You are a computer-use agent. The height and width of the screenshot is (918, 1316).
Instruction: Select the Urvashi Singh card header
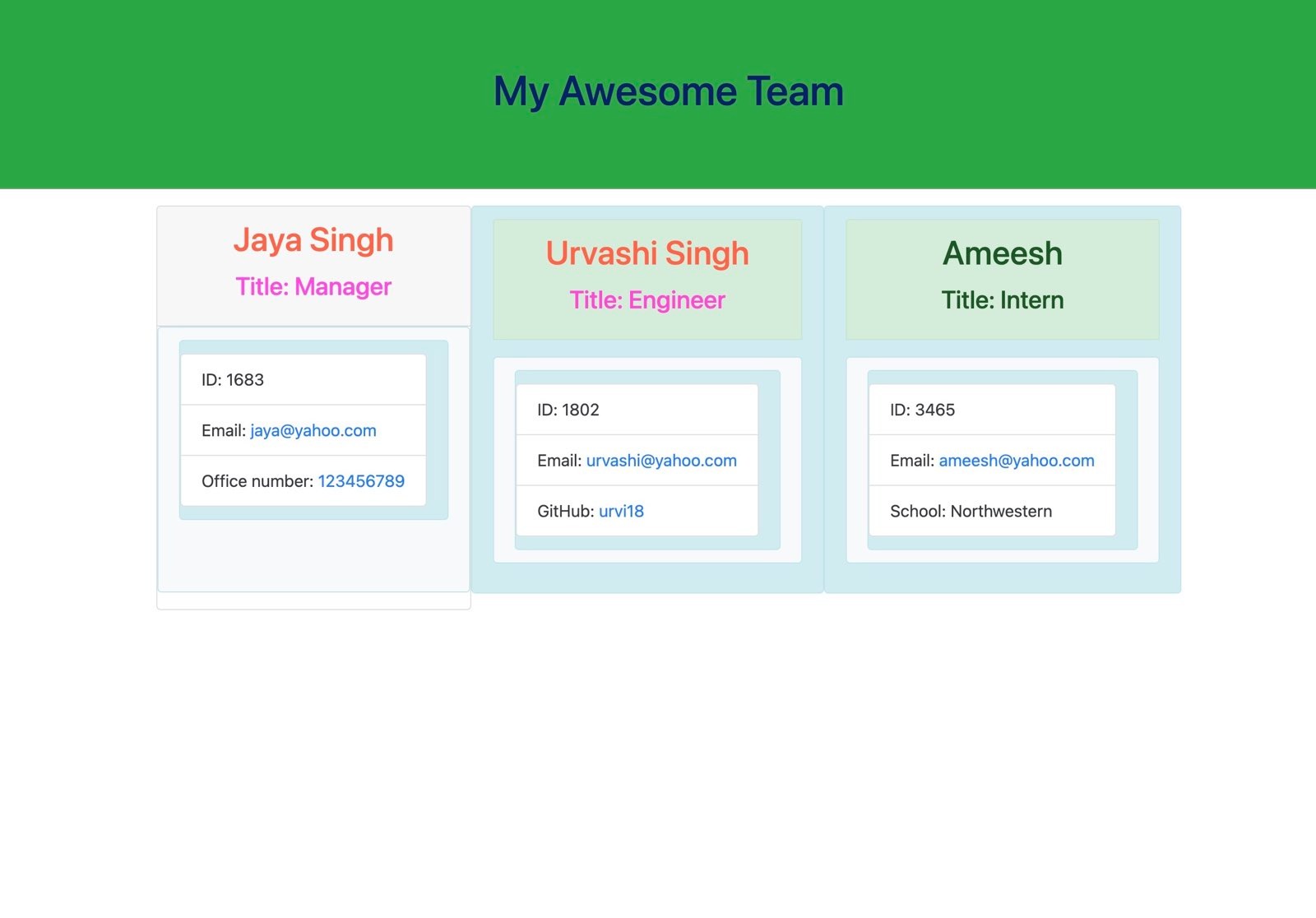pyautogui.click(x=646, y=253)
